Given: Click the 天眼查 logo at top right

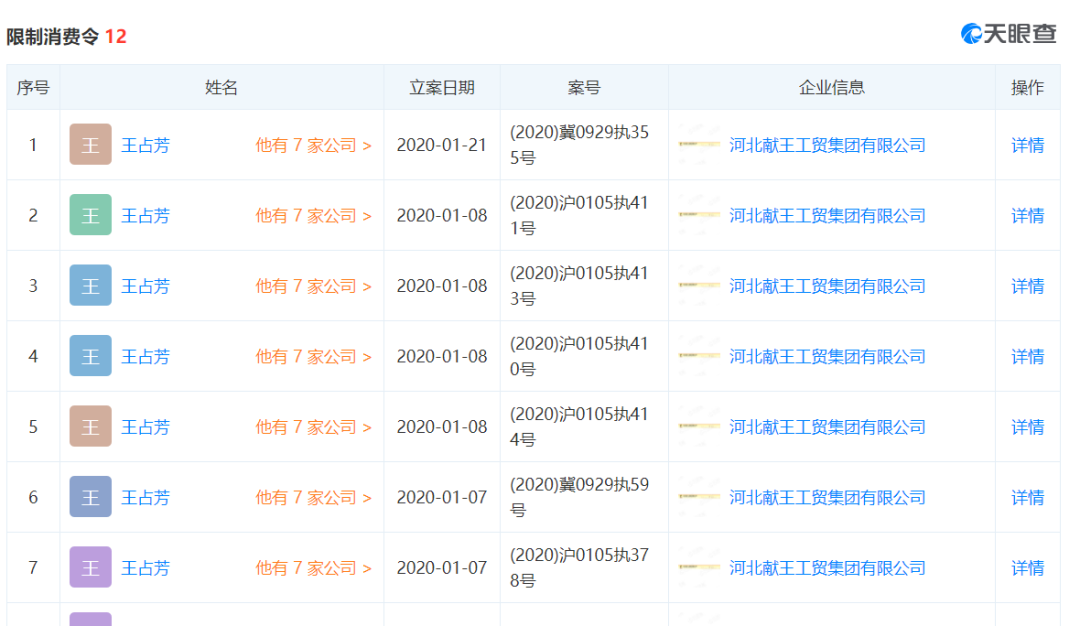Looking at the screenshot, I should point(1008,33).
